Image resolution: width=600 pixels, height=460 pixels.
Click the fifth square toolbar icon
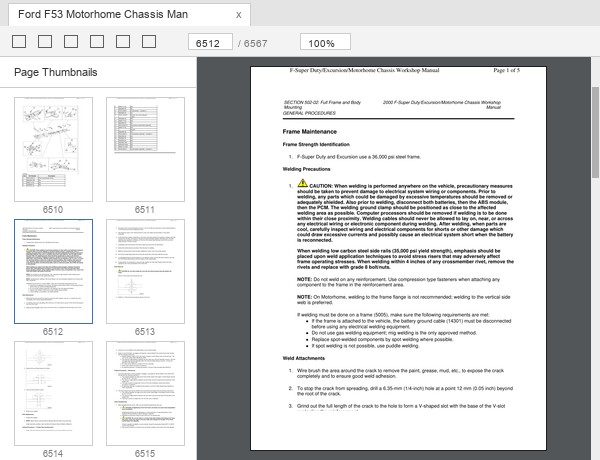tap(123, 42)
